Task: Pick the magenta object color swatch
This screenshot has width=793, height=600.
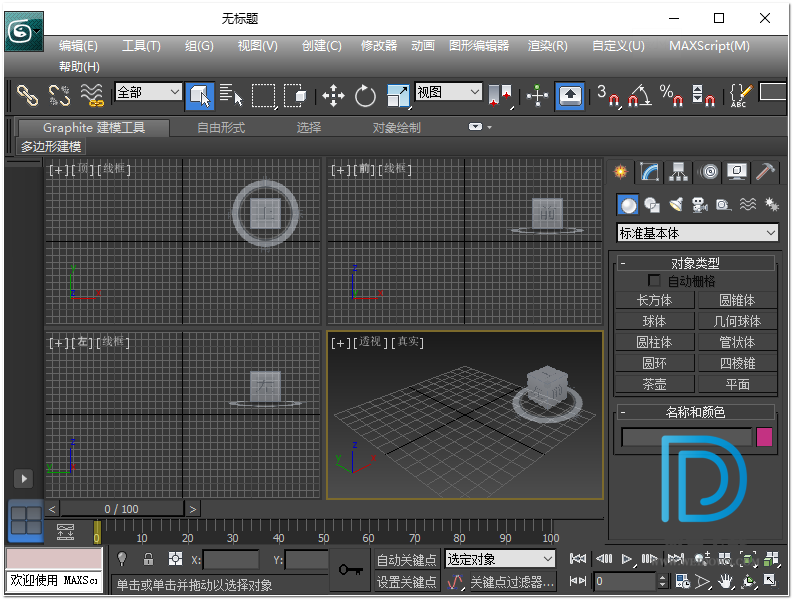Action: coord(764,437)
